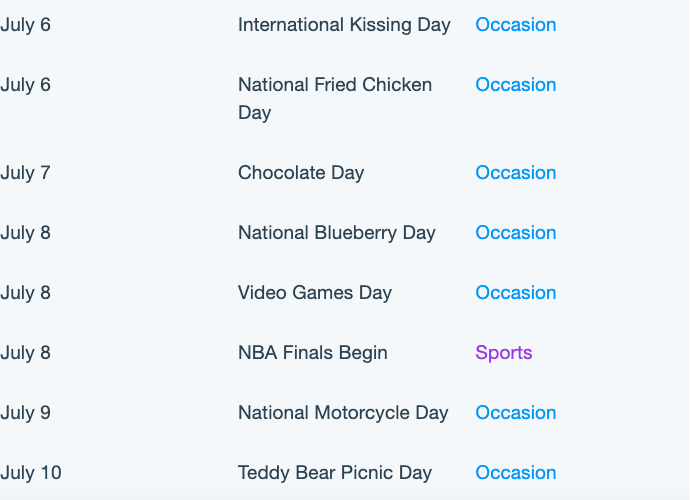Select the Occasion tag for Chocolate Day

[x=515, y=173]
